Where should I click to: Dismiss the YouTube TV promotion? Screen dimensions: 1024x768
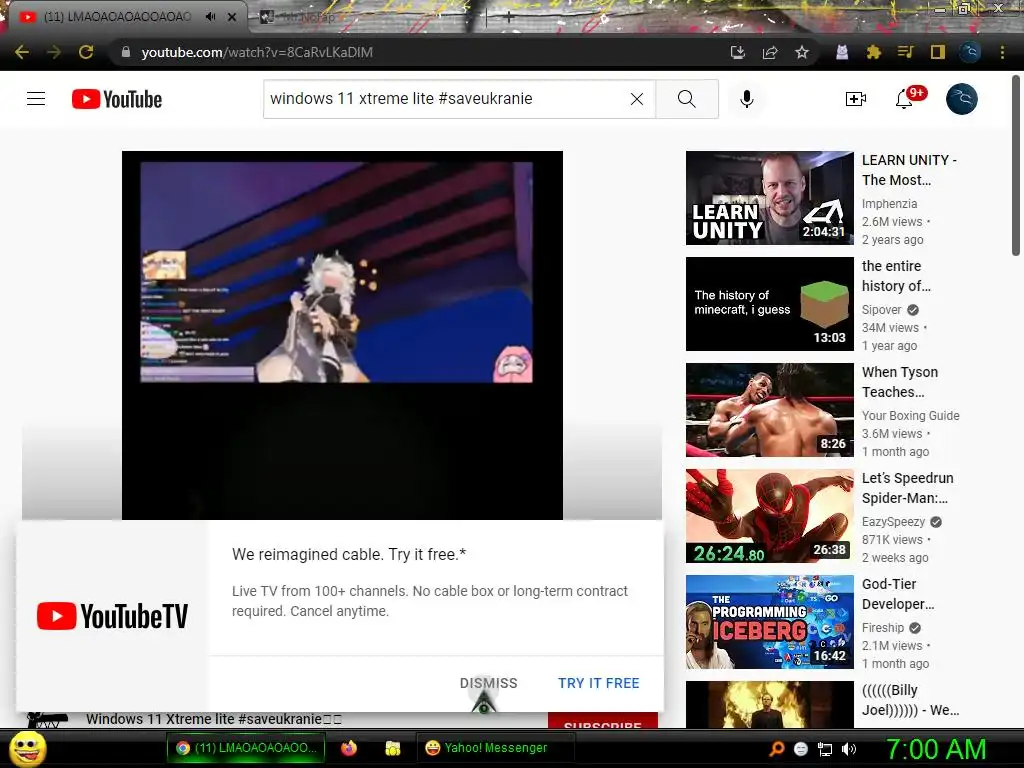tap(488, 683)
